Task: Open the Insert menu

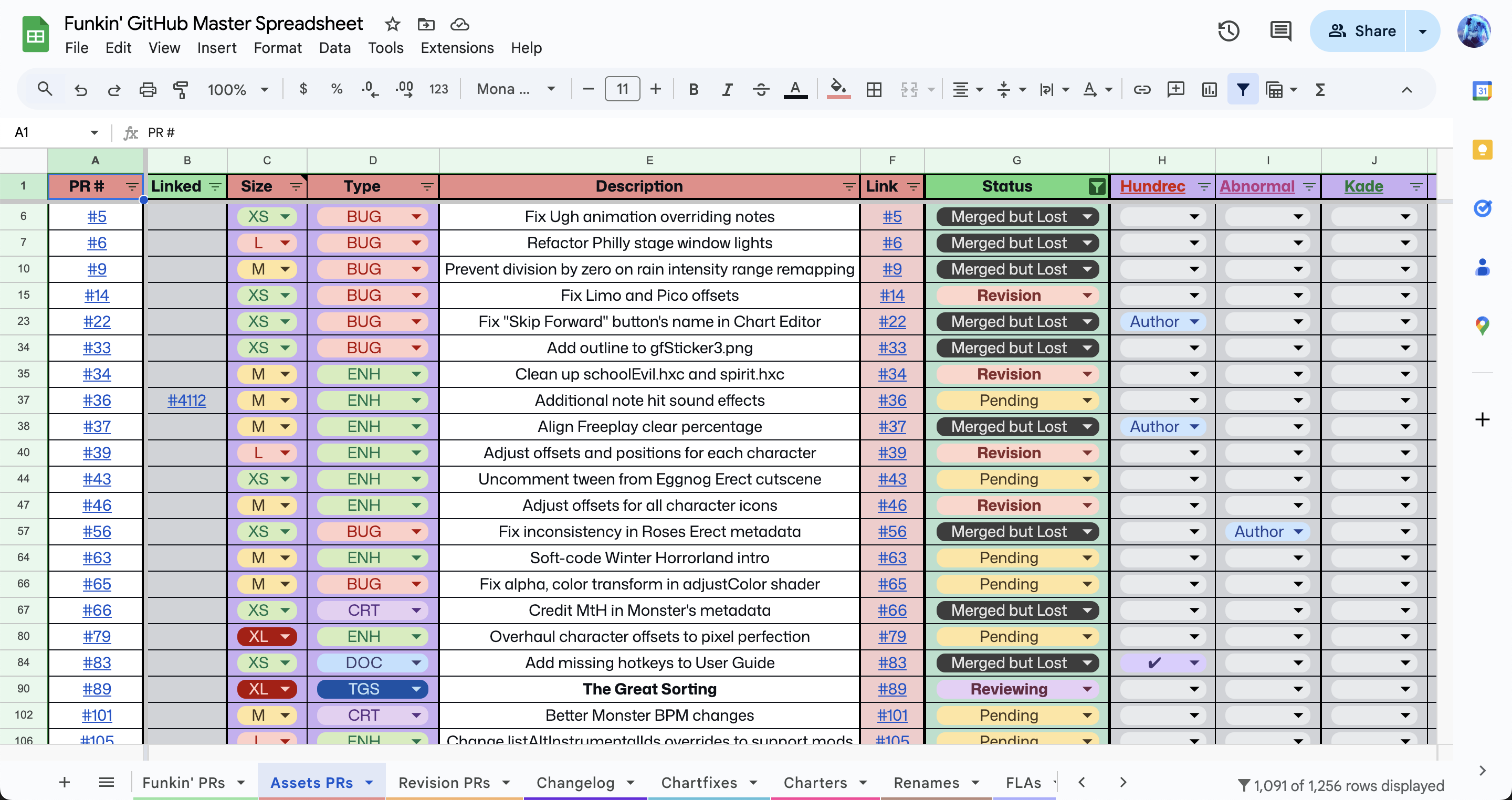Action: (217, 48)
